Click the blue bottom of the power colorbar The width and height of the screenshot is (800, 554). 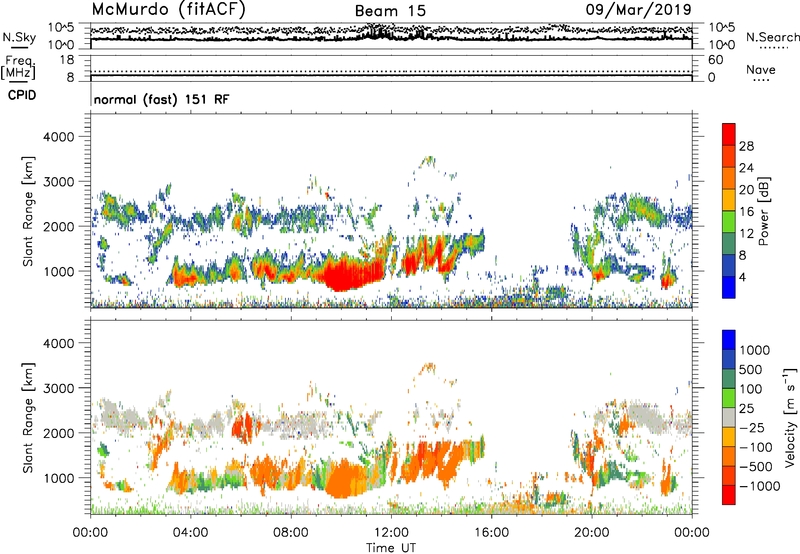click(x=729, y=287)
